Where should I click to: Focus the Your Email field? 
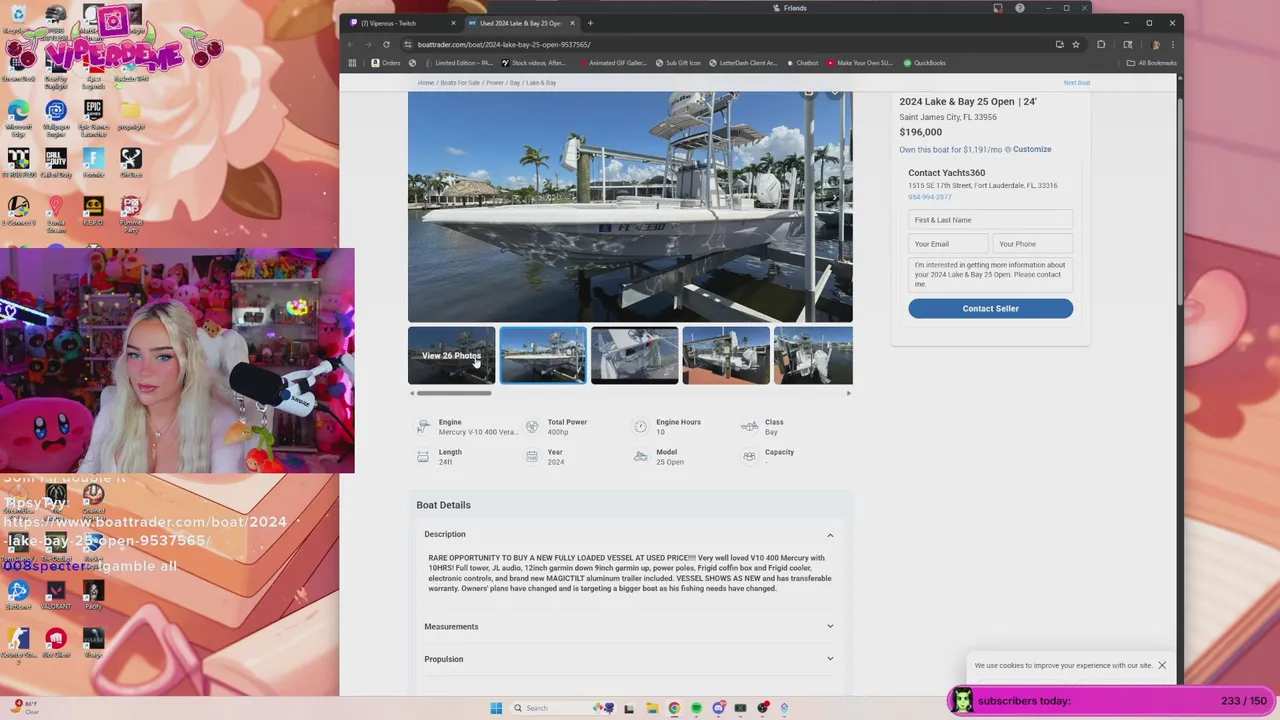tap(948, 244)
